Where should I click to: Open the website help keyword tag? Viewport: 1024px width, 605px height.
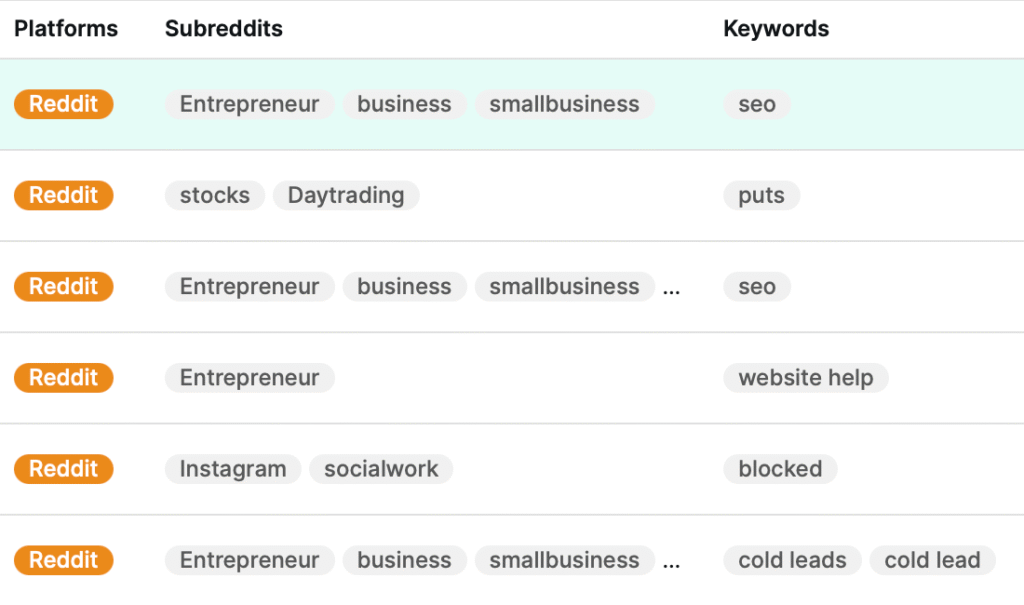tap(805, 378)
